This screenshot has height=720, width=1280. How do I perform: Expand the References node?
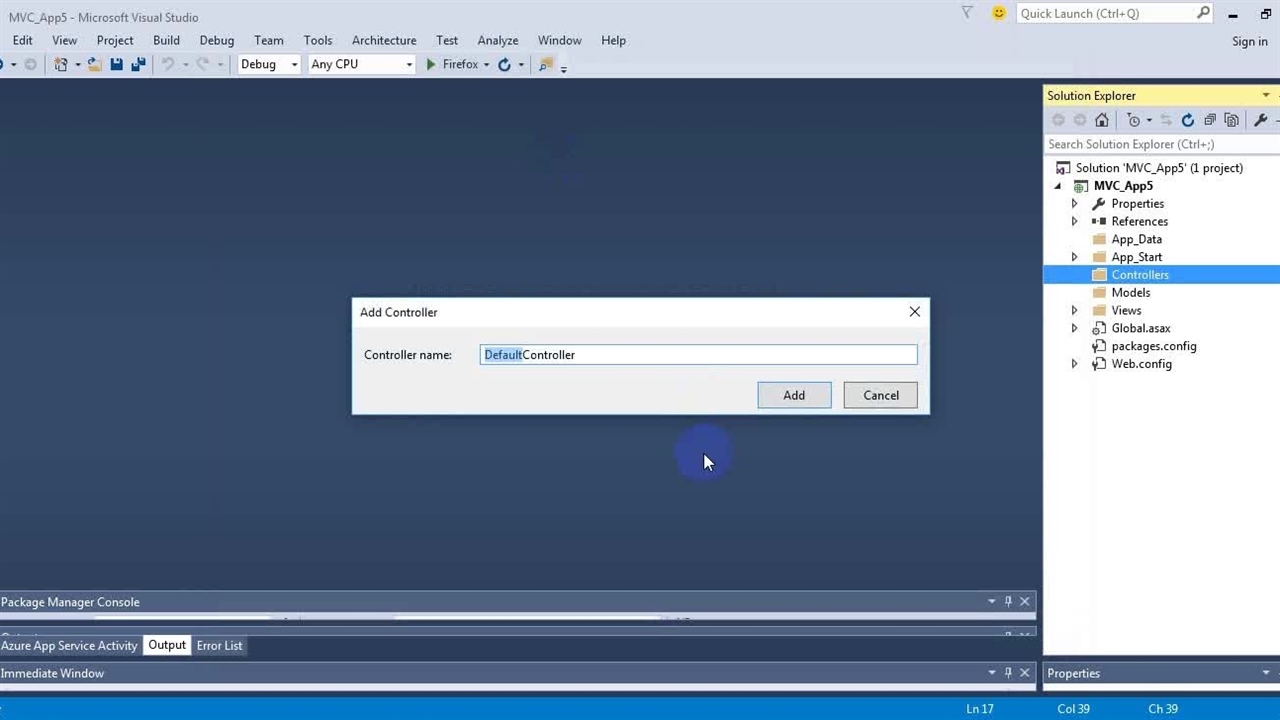1074,221
